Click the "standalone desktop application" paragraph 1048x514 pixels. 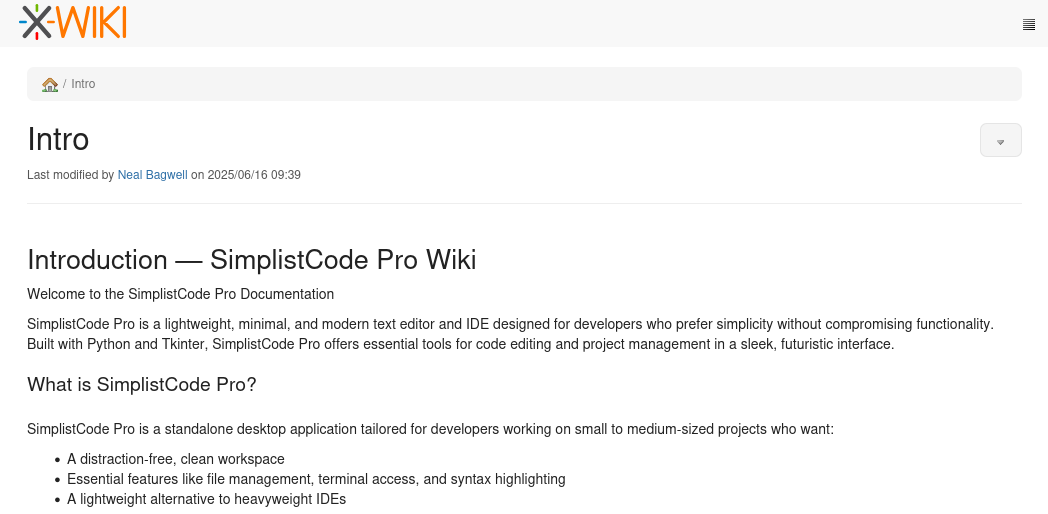tap(430, 429)
